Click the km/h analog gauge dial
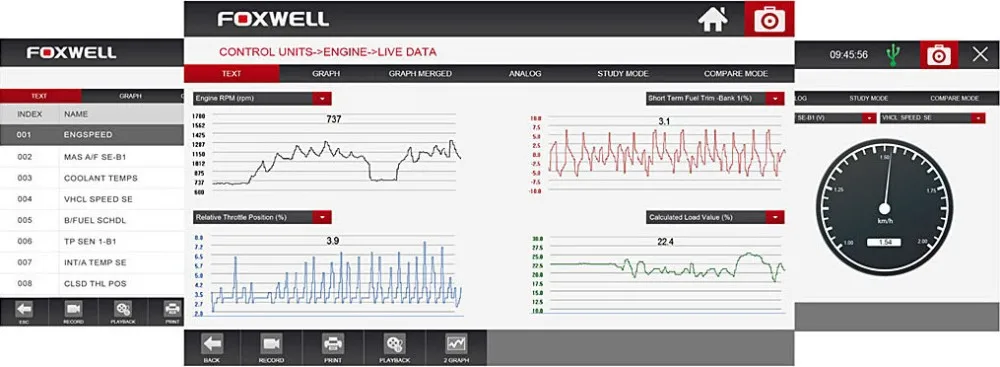This screenshot has height=367, width=1000. [884, 207]
